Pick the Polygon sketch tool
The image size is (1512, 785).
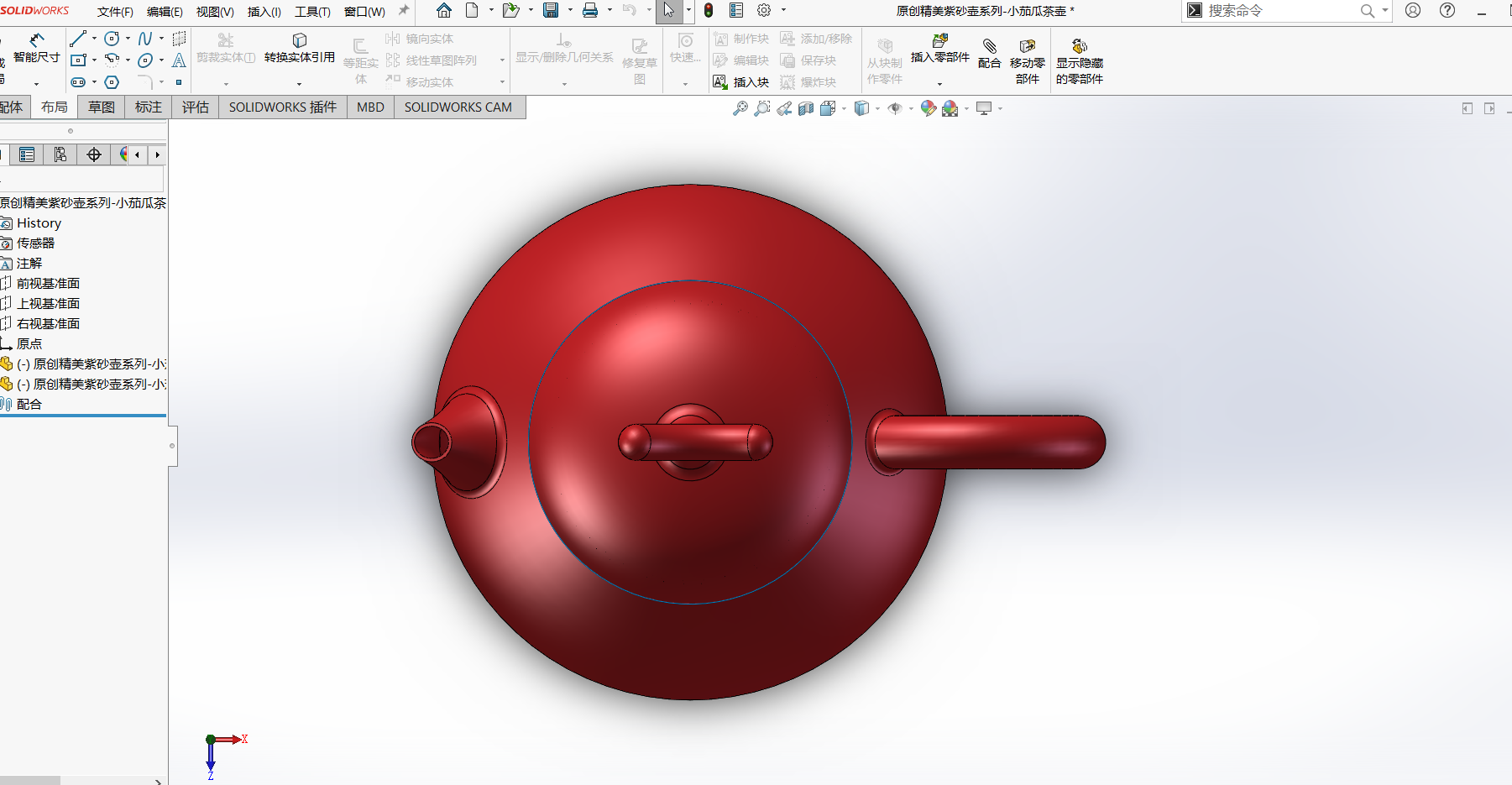[x=112, y=82]
